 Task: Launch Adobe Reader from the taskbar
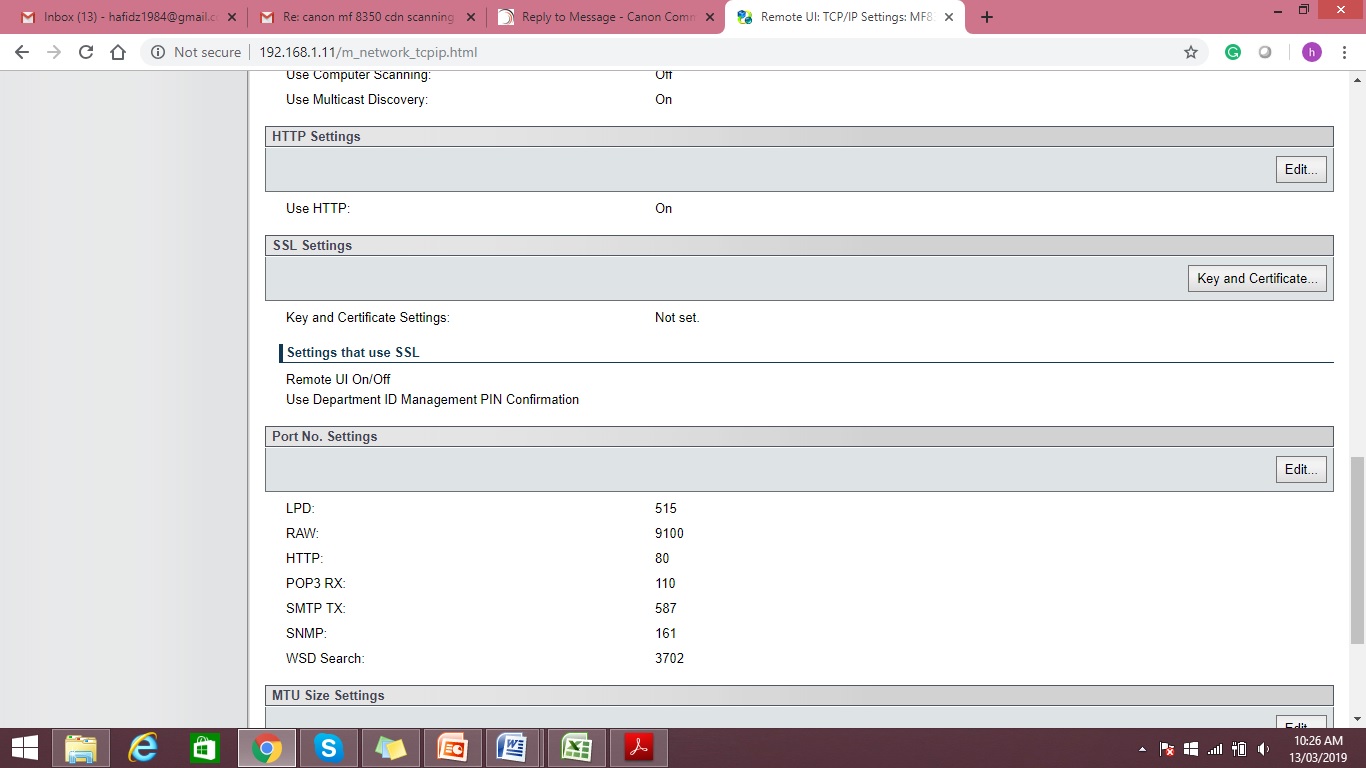pos(638,747)
